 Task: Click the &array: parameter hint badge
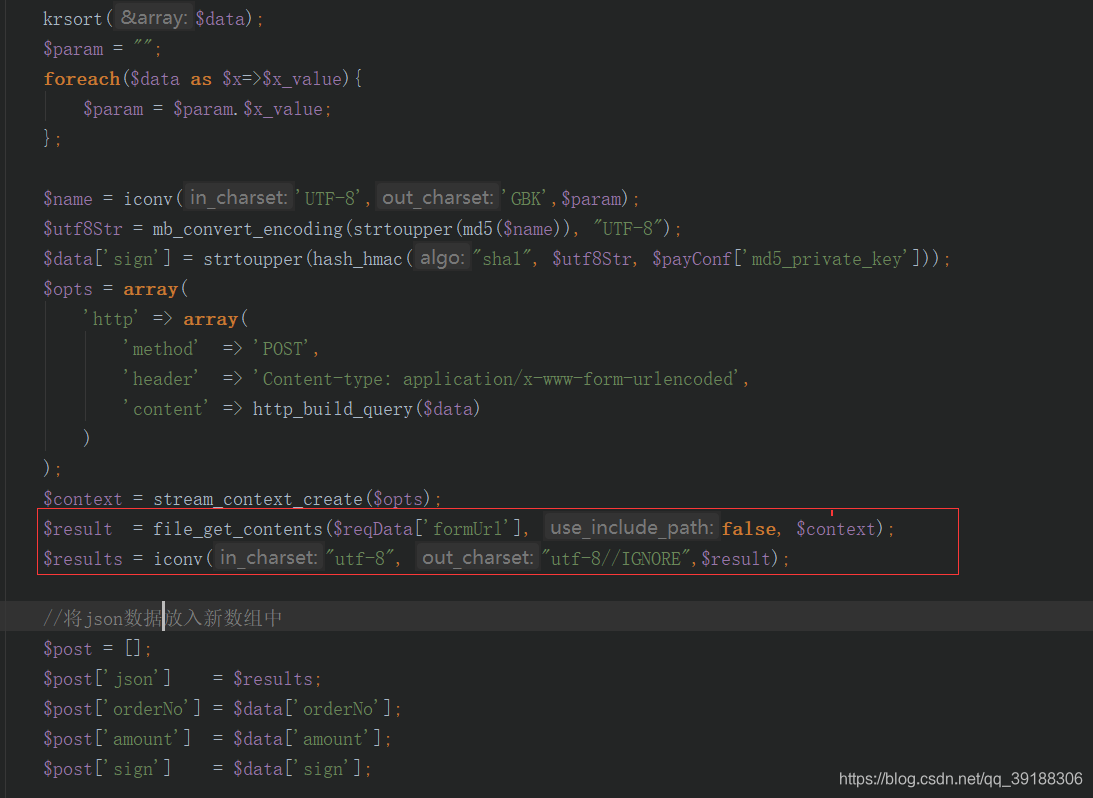[151, 17]
